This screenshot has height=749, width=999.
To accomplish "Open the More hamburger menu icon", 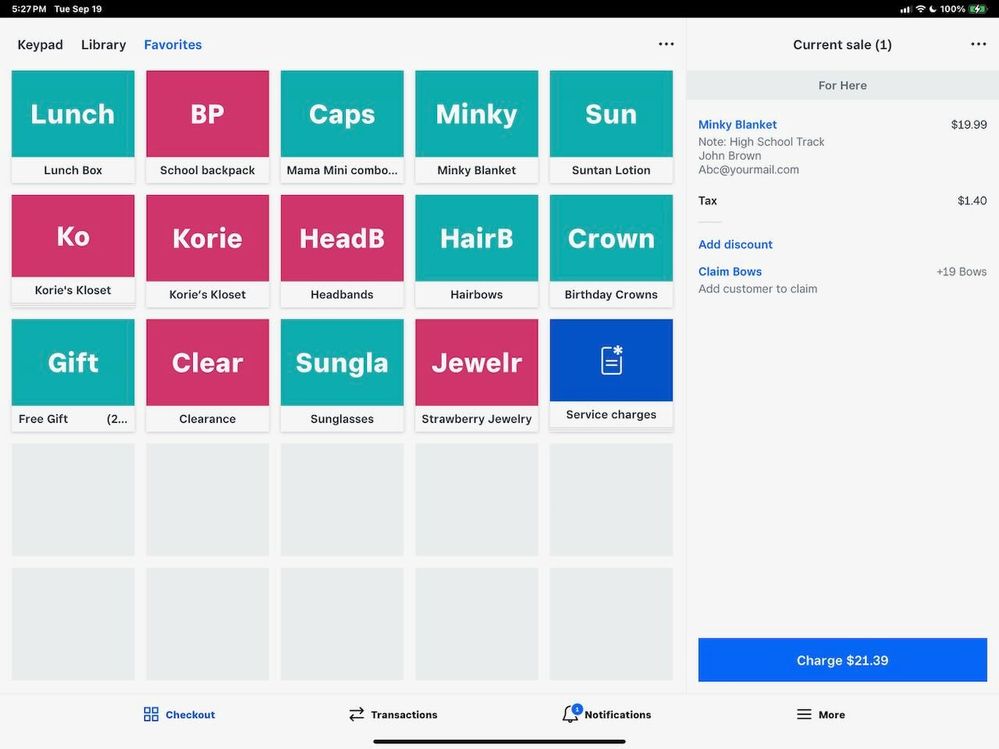I will point(804,714).
